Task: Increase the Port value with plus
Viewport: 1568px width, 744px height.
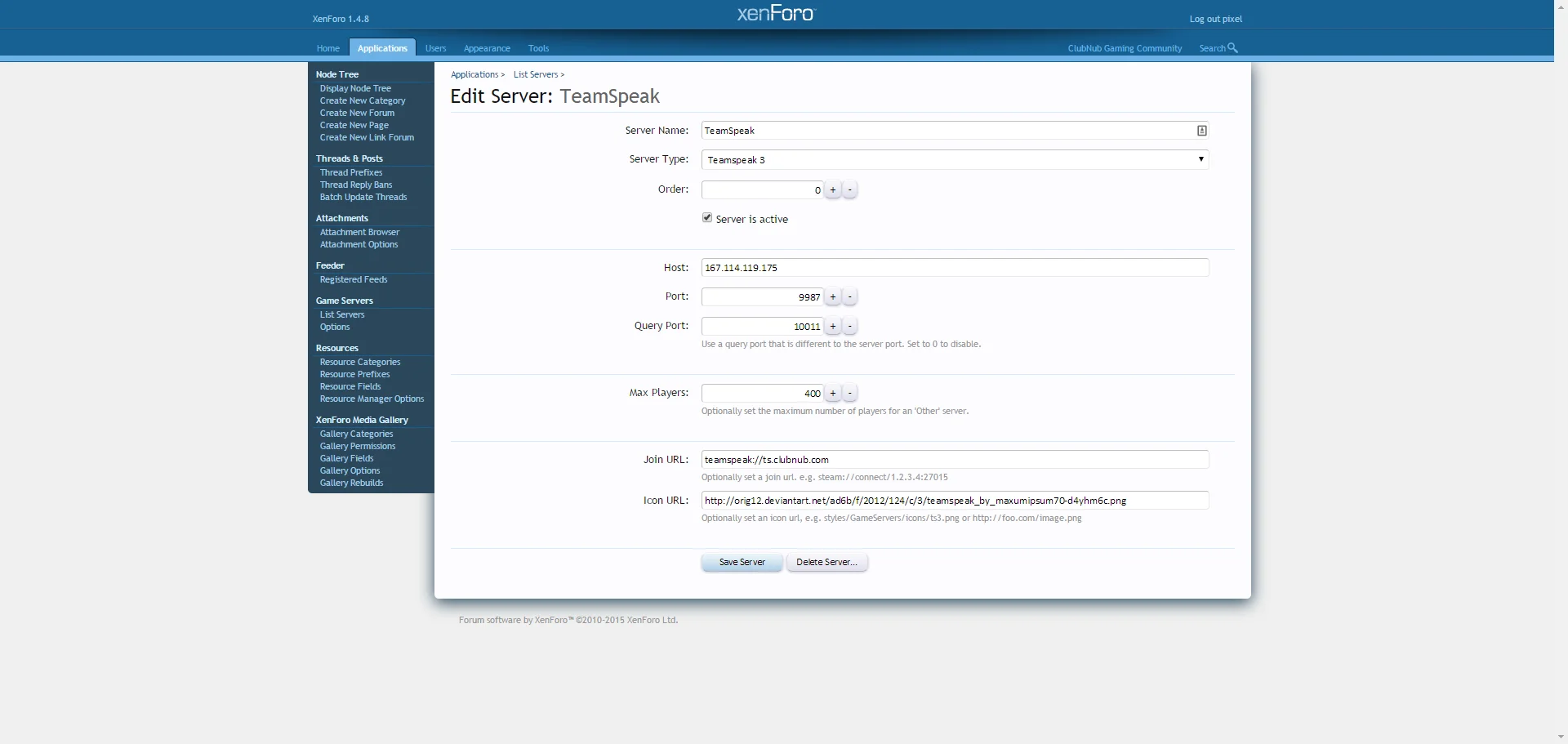Action: pos(833,297)
